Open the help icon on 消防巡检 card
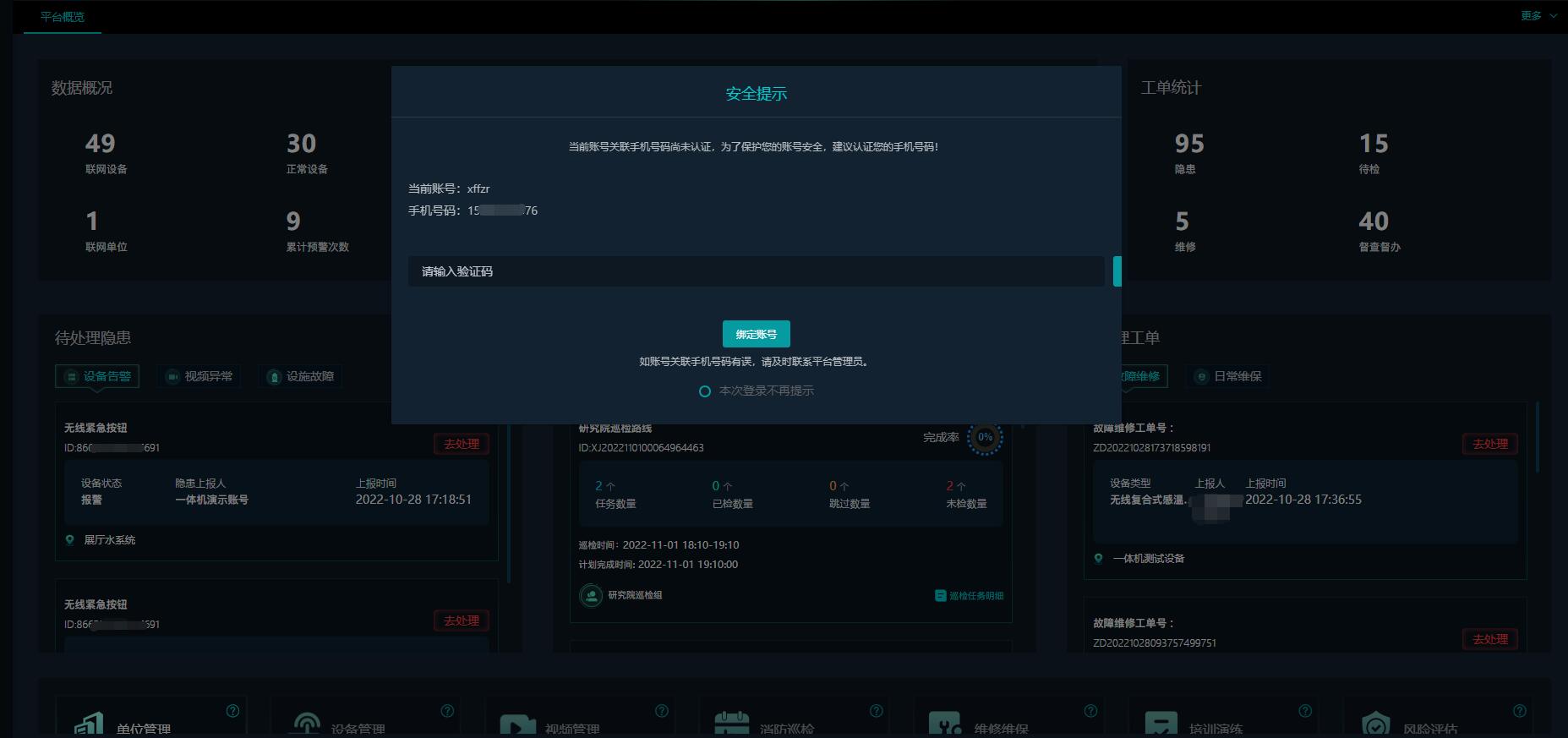1568x738 pixels. point(877,711)
